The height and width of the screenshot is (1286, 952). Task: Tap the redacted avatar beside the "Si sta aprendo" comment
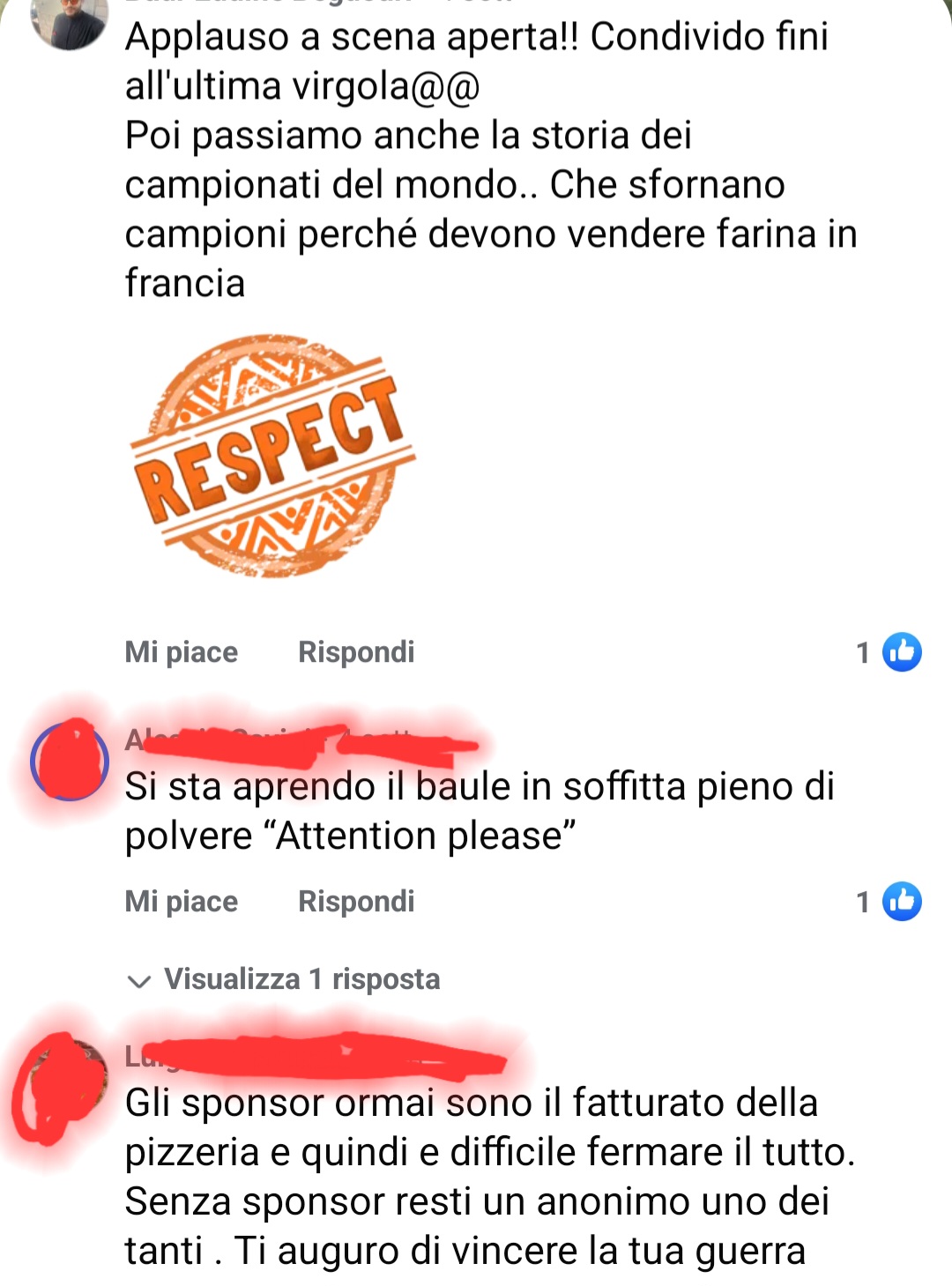pos(69,761)
